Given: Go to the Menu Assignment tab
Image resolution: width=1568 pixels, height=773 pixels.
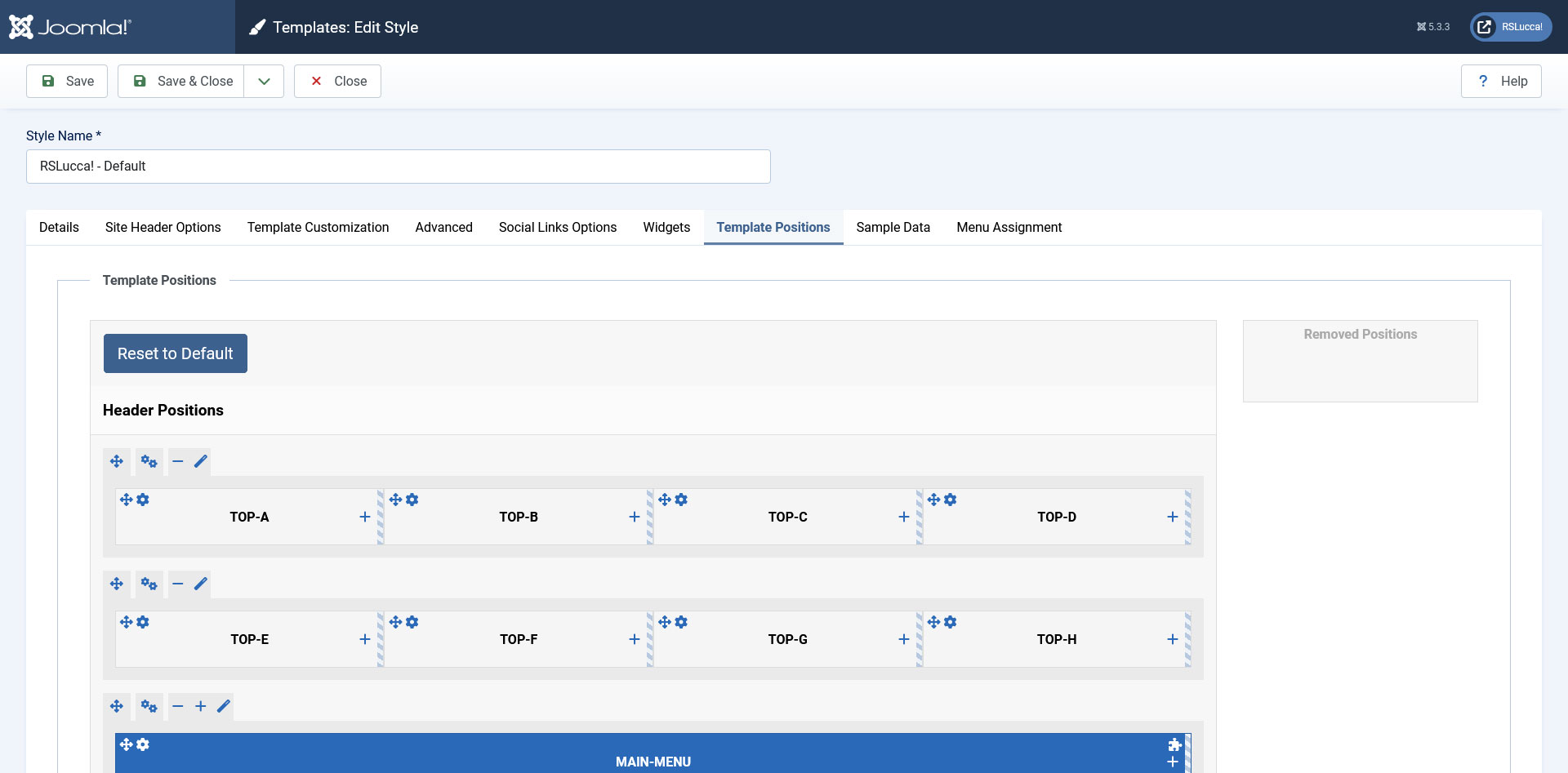Looking at the screenshot, I should pos(1009,227).
